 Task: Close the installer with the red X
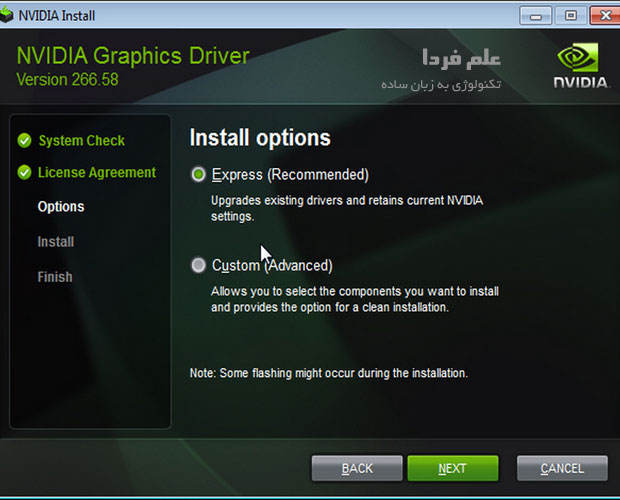[602, 15]
